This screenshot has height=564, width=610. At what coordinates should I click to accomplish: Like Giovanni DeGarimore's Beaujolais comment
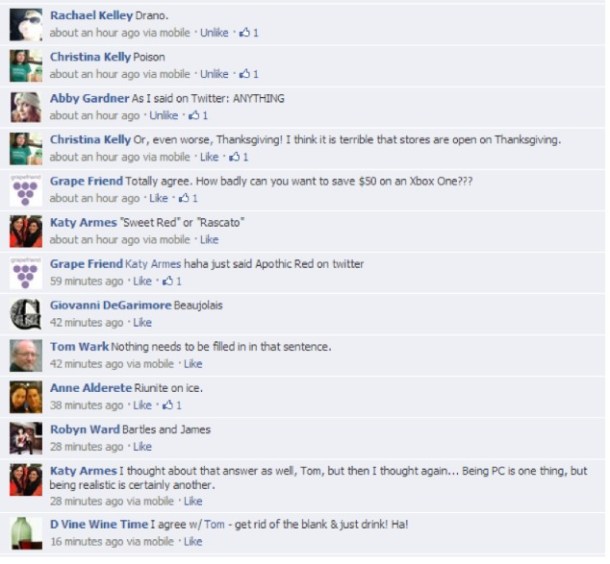(142, 323)
